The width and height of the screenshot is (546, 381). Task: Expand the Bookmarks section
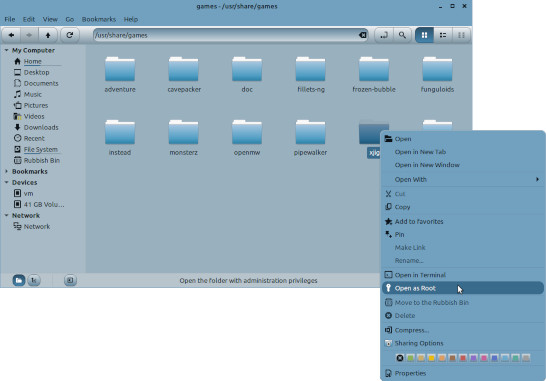[6, 171]
